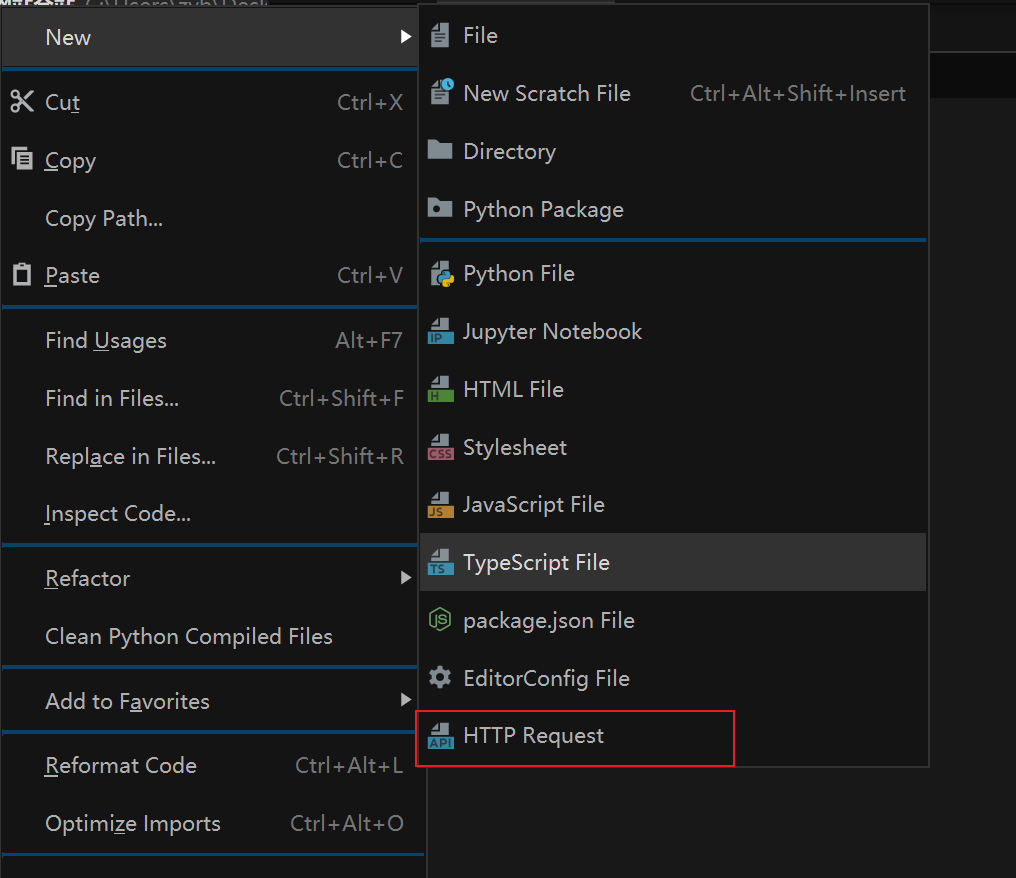The height and width of the screenshot is (878, 1016).
Task: Click the Jupyter Notebook IP icon
Action: coord(441,331)
